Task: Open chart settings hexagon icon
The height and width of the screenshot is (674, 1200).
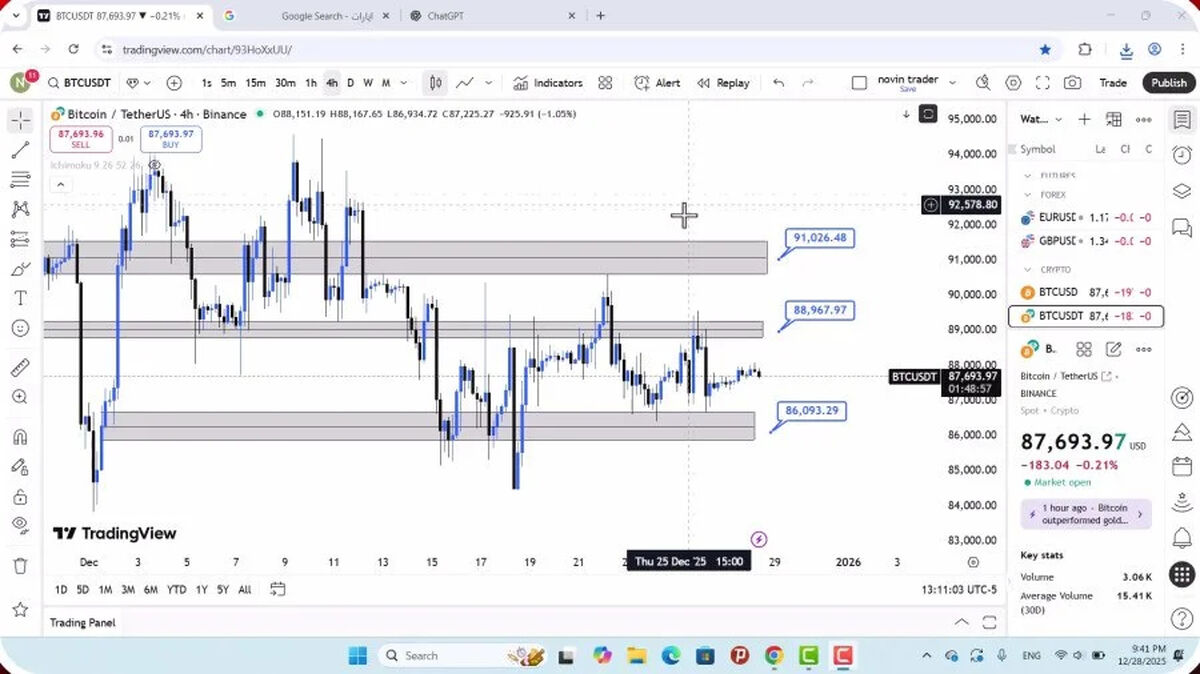Action: [1013, 83]
